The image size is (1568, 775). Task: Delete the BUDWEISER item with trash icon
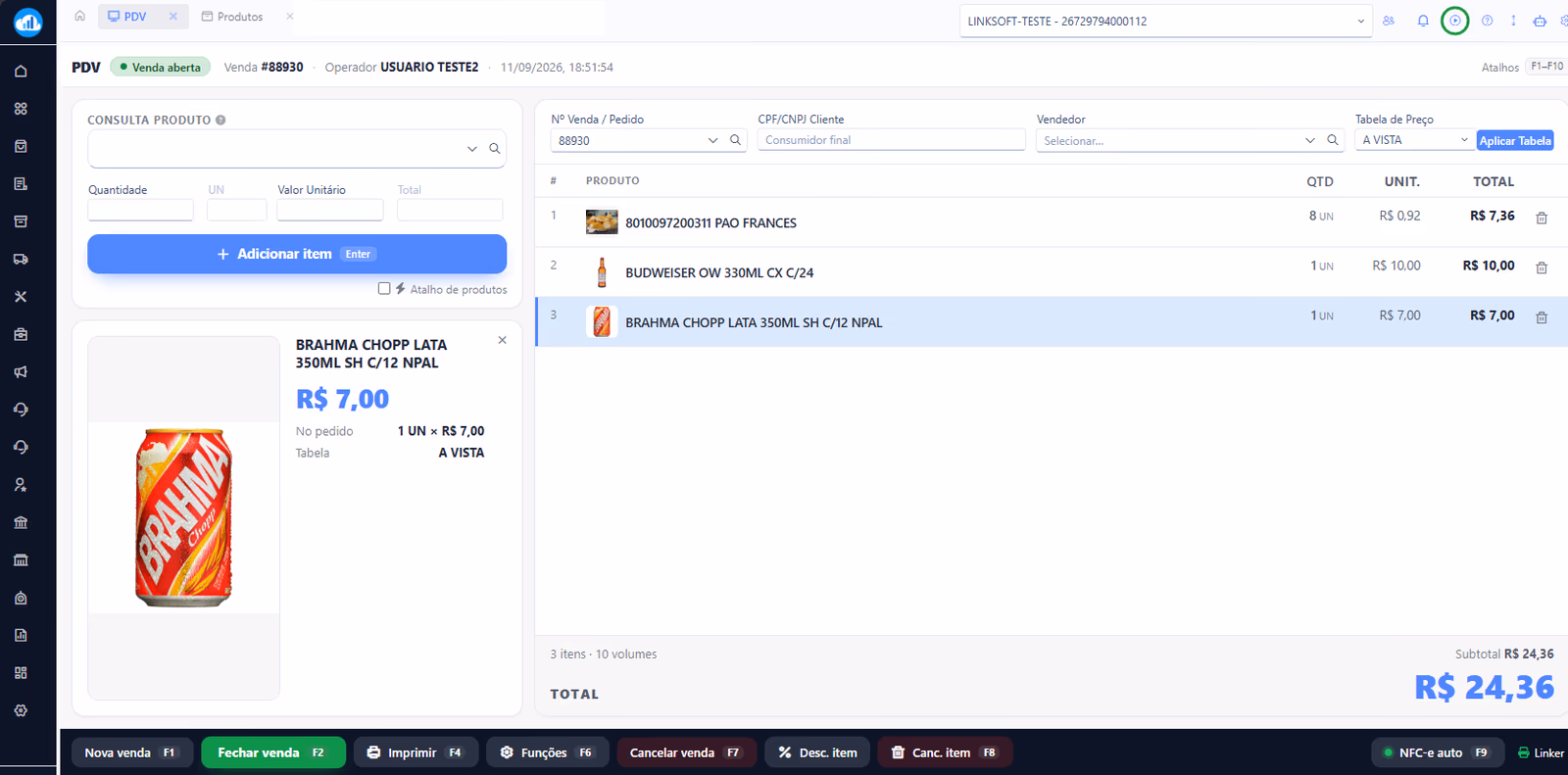tap(1542, 267)
